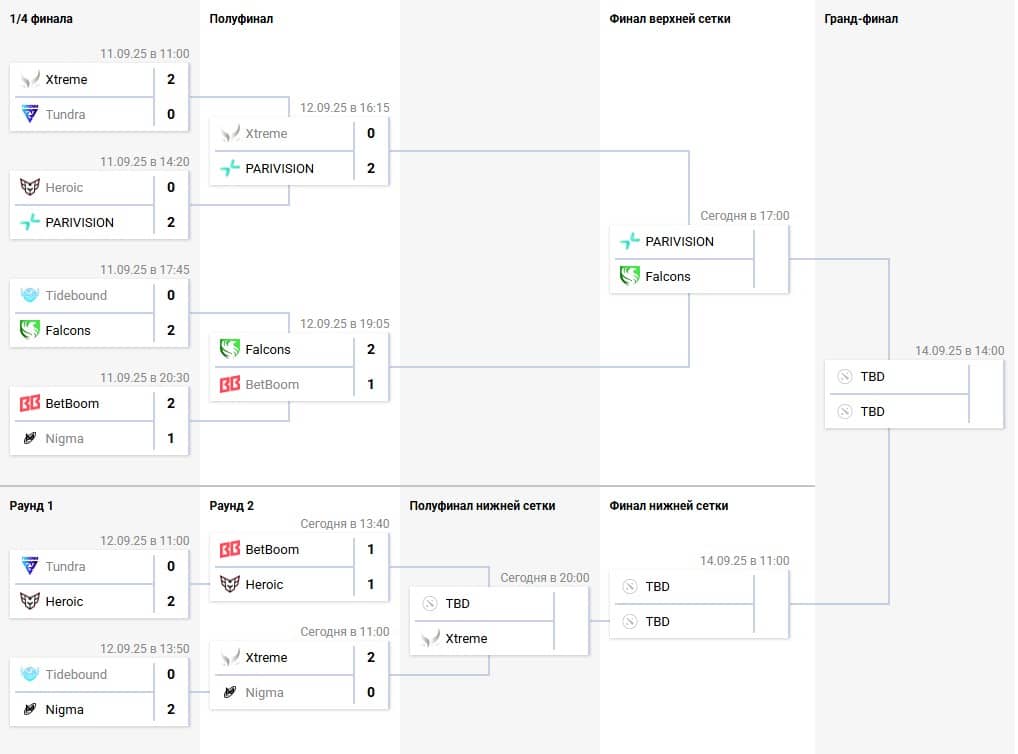Open the grand final date 14.09.25 в 14:00
Image resolution: width=1018 pixels, height=754 pixels.
959,351
